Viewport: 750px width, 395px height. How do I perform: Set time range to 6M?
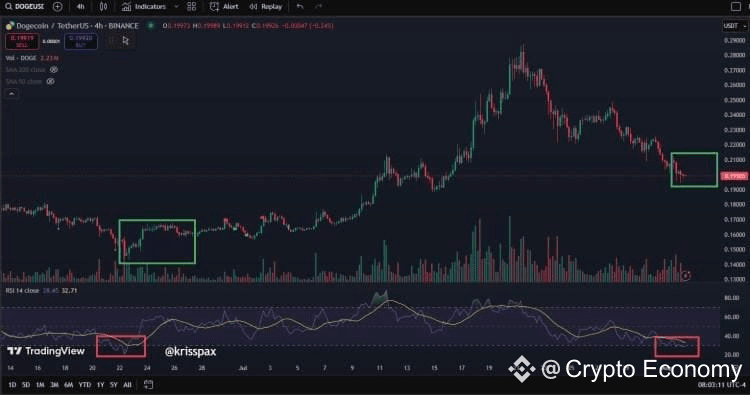coord(69,384)
